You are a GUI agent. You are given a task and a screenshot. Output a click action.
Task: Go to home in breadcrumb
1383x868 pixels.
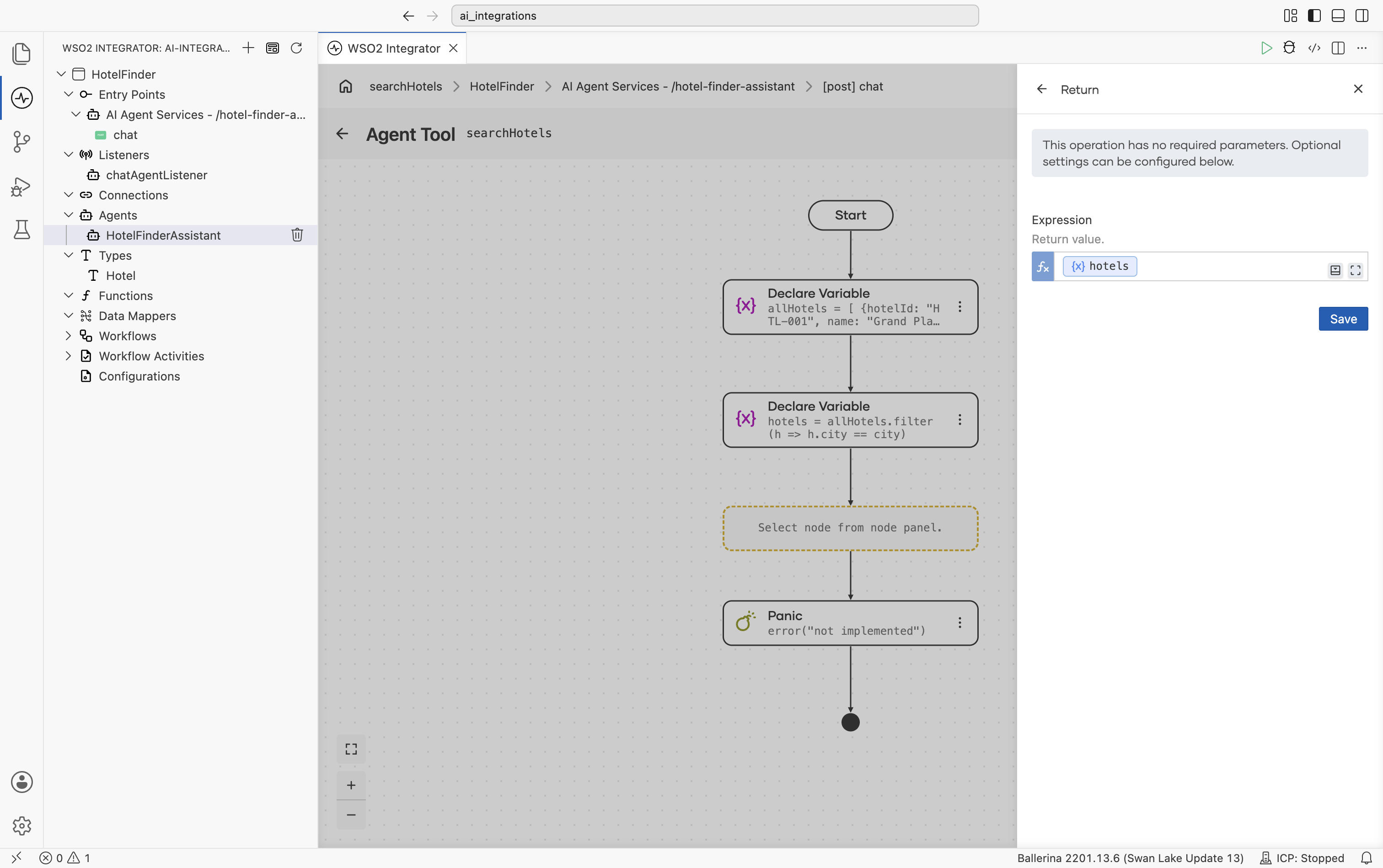(x=346, y=87)
